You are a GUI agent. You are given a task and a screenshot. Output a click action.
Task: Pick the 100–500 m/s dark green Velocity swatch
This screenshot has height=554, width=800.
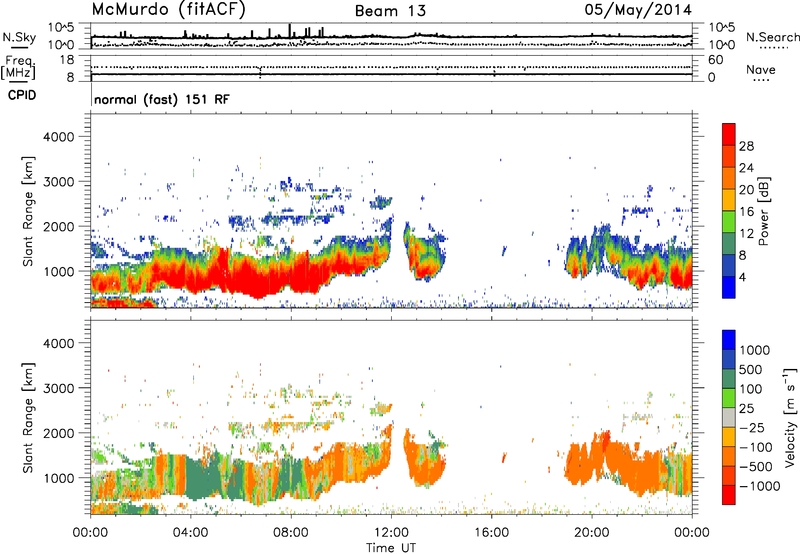[x=729, y=378]
